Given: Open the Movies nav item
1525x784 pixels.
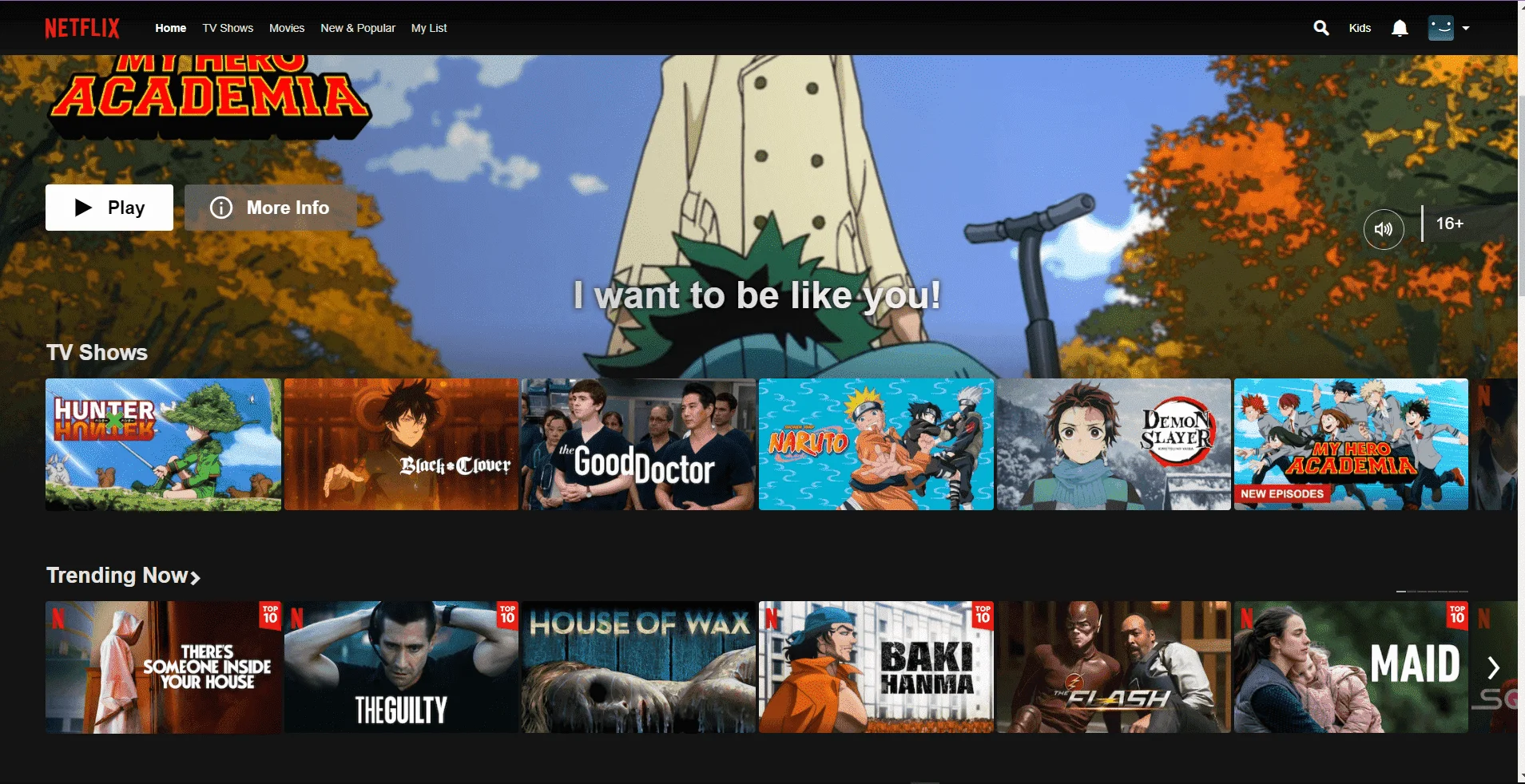Looking at the screenshot, I should 287,28.
